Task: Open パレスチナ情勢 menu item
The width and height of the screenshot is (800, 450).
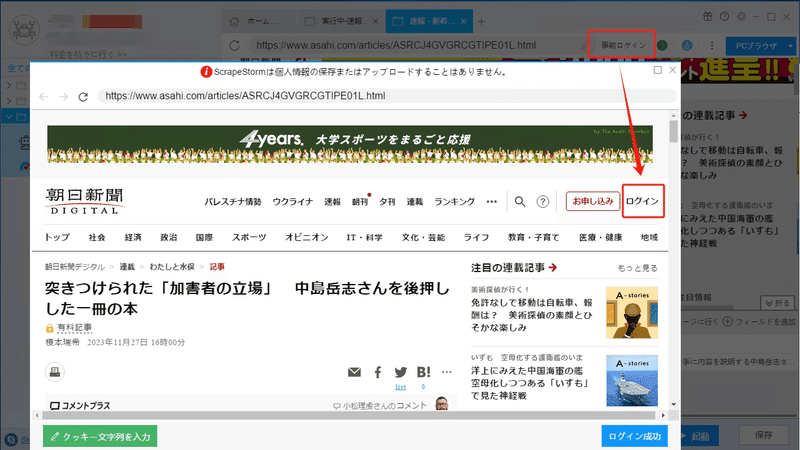Action: coord(233,202)
